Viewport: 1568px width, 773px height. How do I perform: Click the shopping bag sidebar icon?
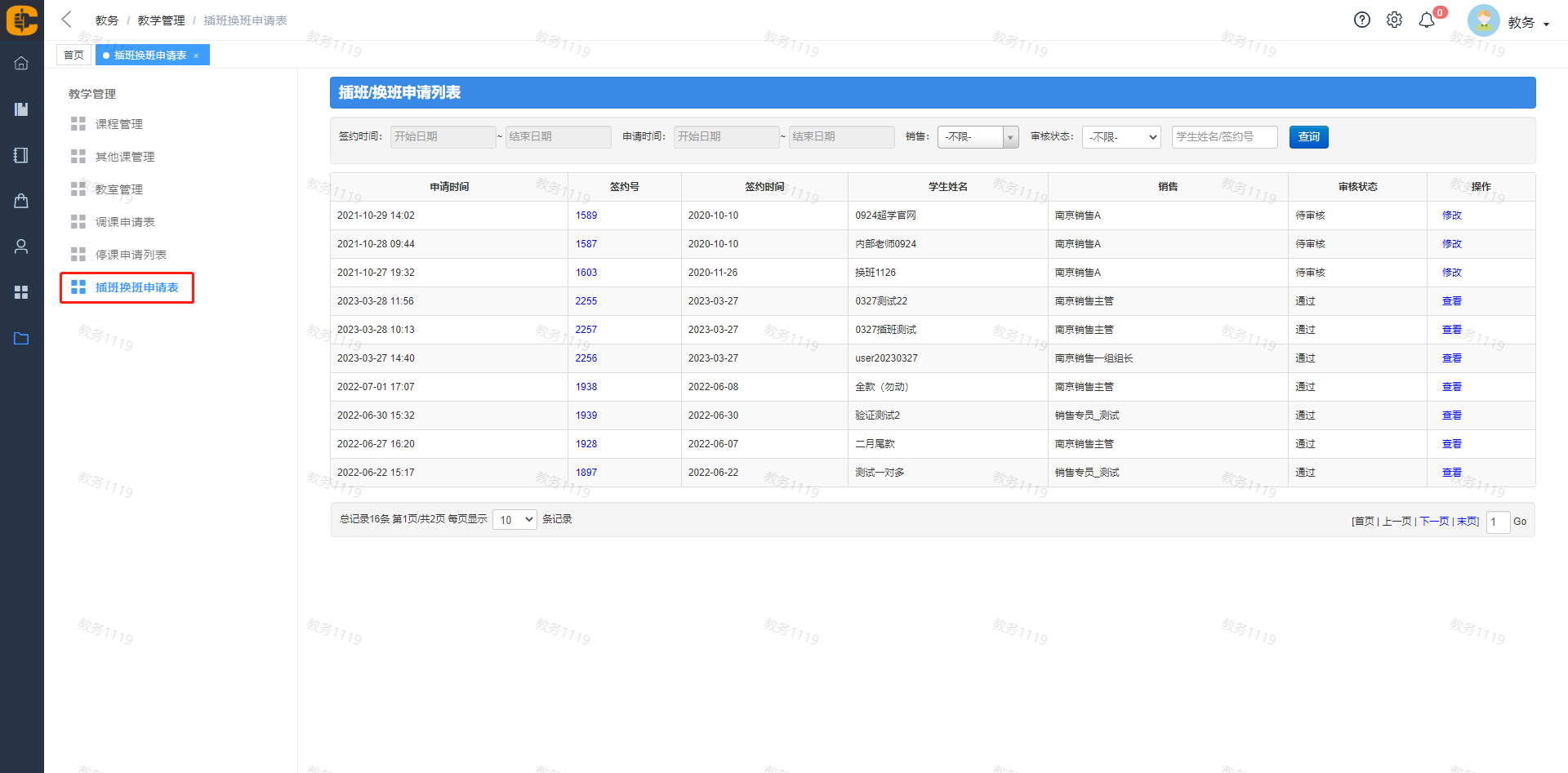21,201
